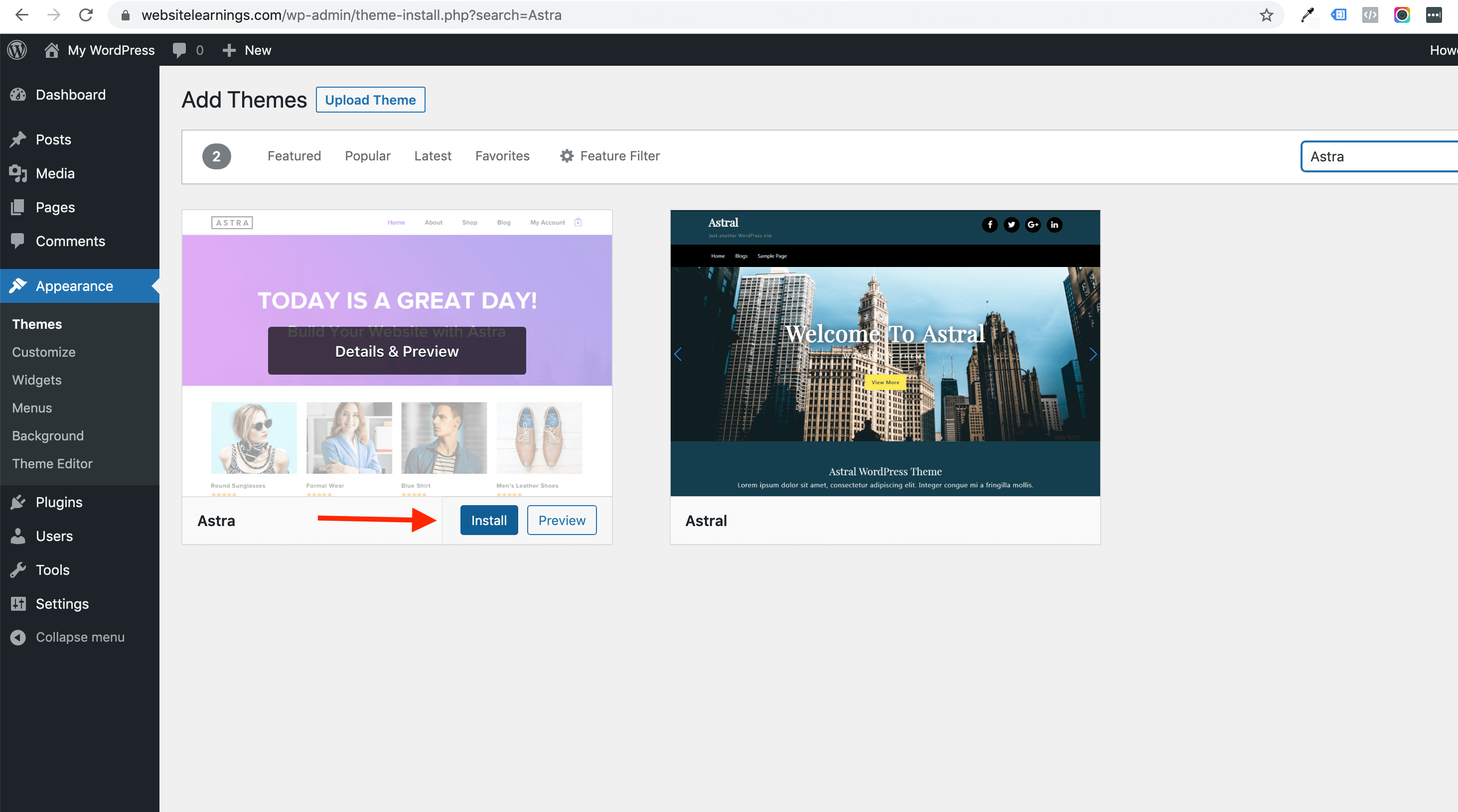
Task: Click the browser back arrow
Action: 21,15
